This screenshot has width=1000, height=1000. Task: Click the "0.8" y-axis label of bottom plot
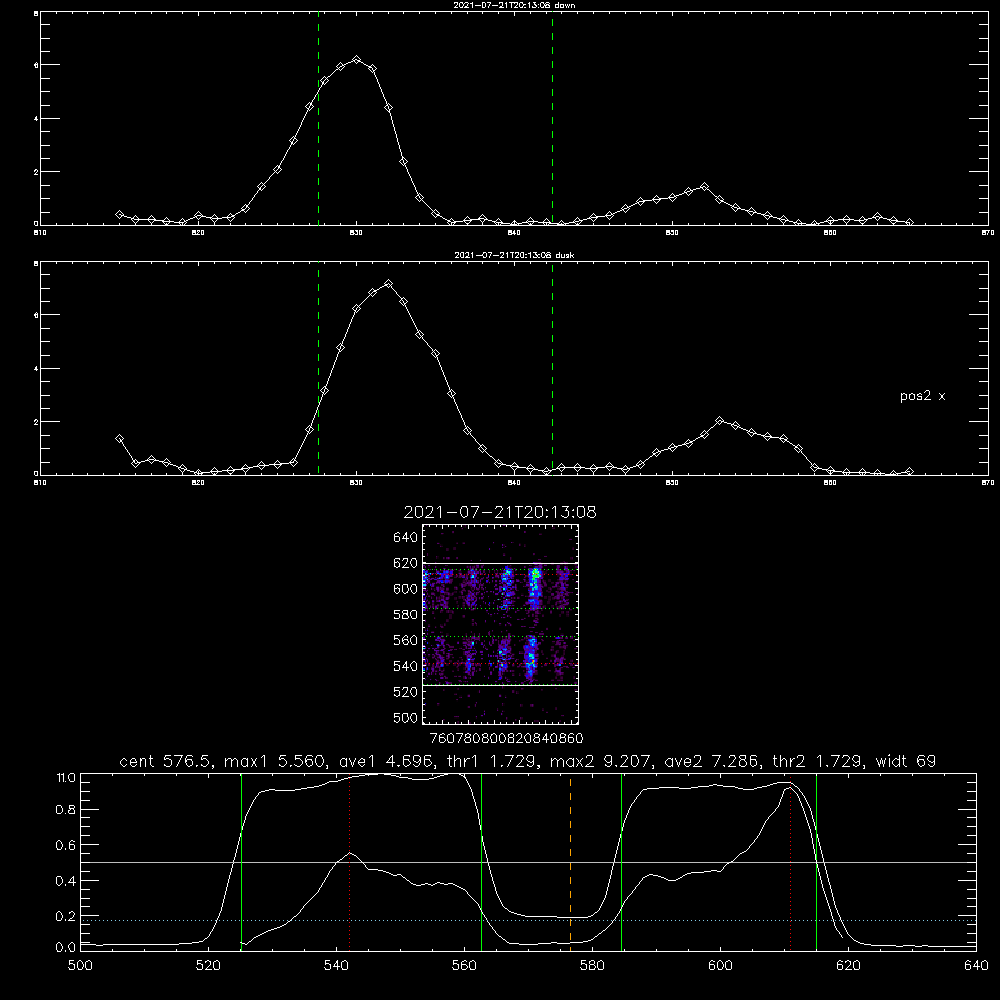coord(66,810)
